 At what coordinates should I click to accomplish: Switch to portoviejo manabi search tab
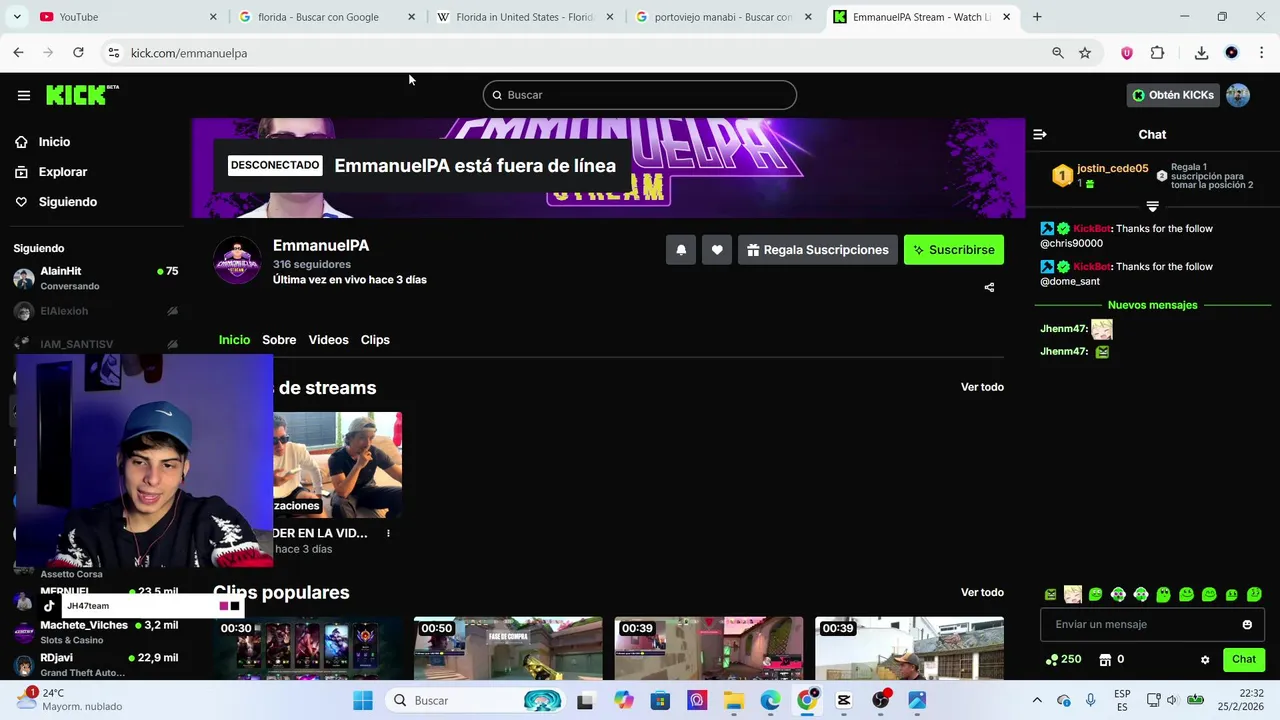[724, 17]
